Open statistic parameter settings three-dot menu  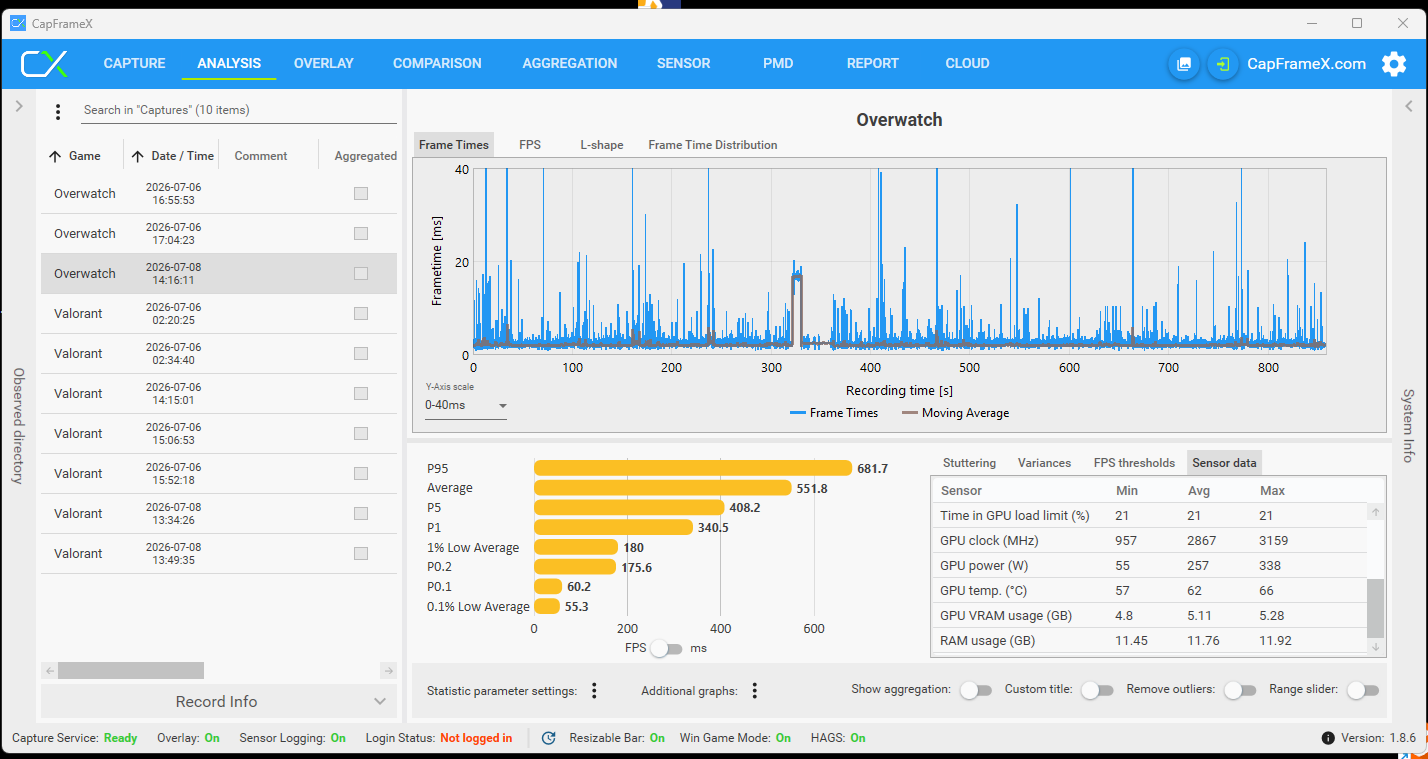594,690
